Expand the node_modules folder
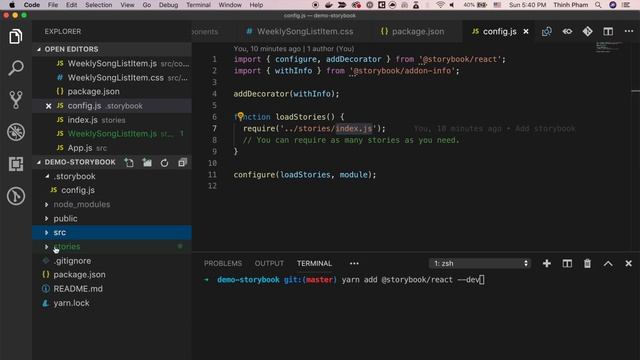640x360 pixels. pyautogui.click(x=47, y=204)
